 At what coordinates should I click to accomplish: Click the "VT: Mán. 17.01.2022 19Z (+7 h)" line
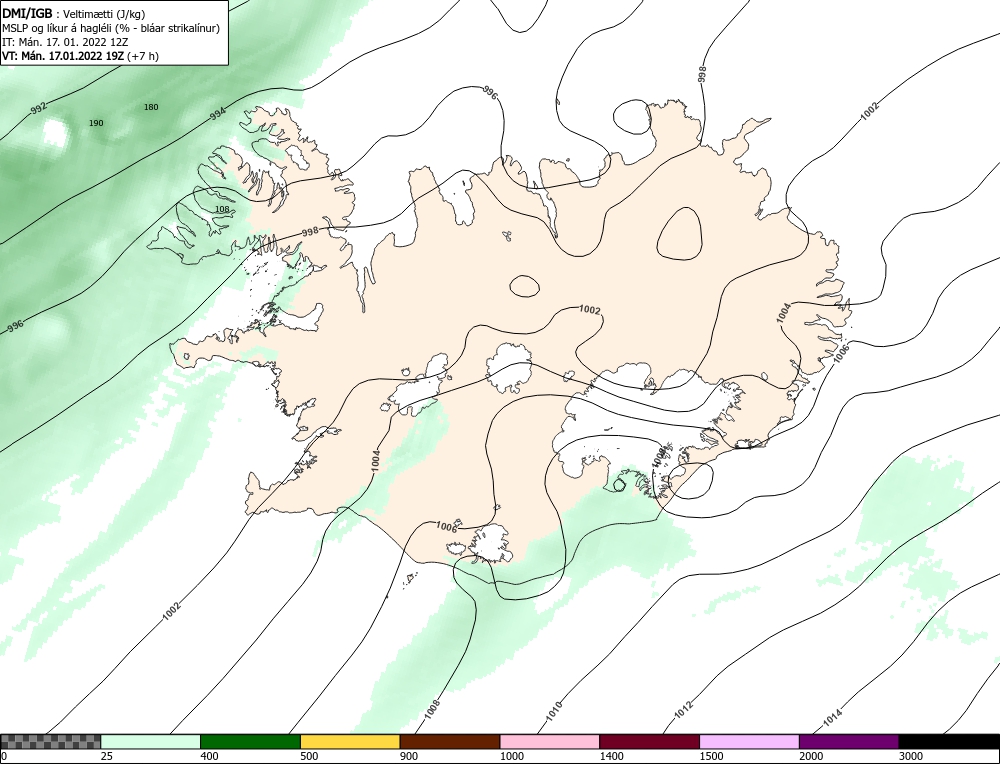pos(80,56)
